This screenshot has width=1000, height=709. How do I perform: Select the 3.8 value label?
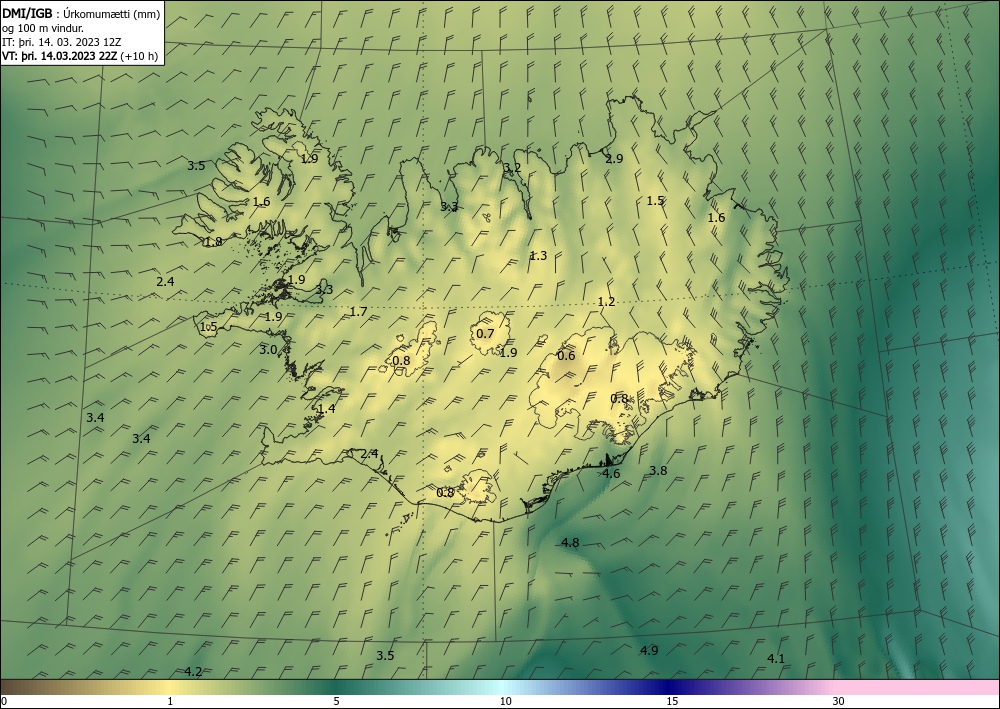[658, 471]
